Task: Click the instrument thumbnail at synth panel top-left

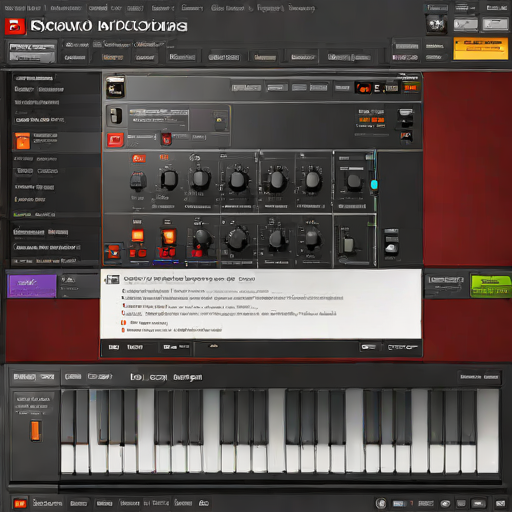Action: 115,87
